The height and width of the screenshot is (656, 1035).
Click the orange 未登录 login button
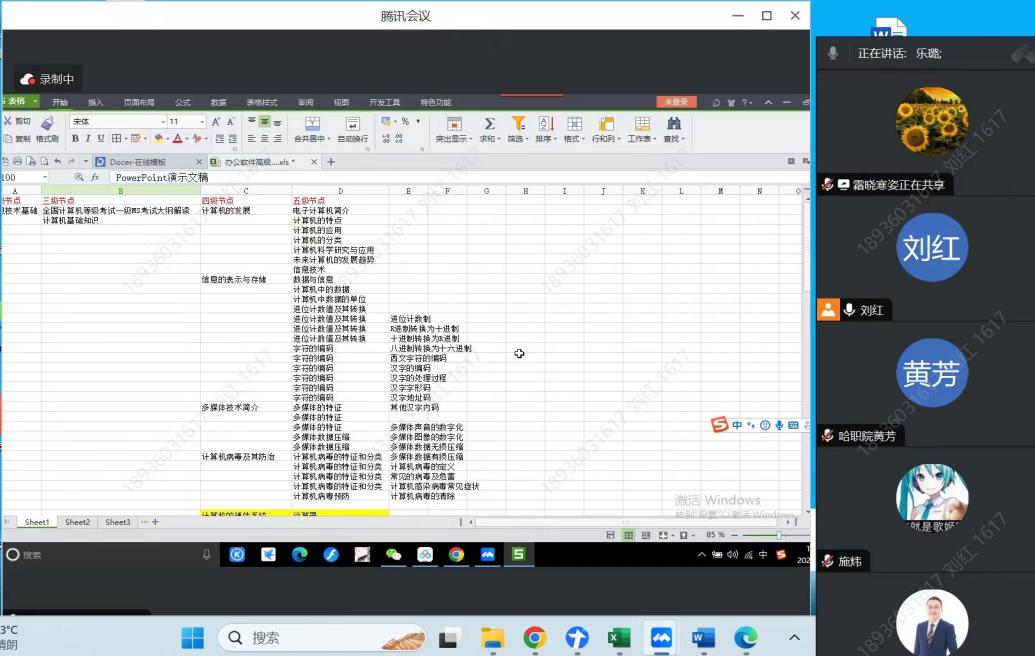click(676, 102)
